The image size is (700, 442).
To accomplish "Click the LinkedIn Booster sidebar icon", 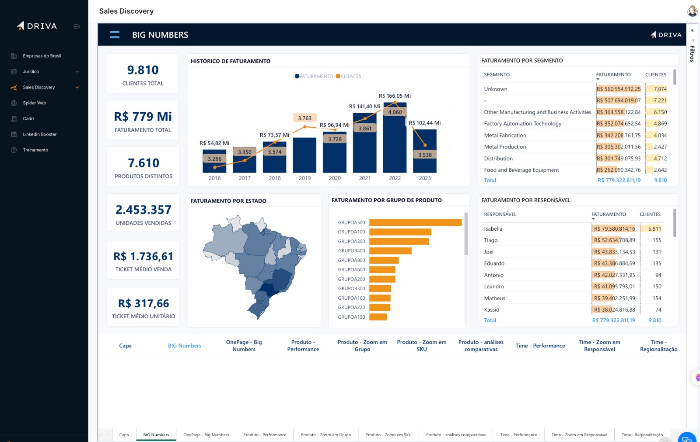I will [x=13, y=133].
